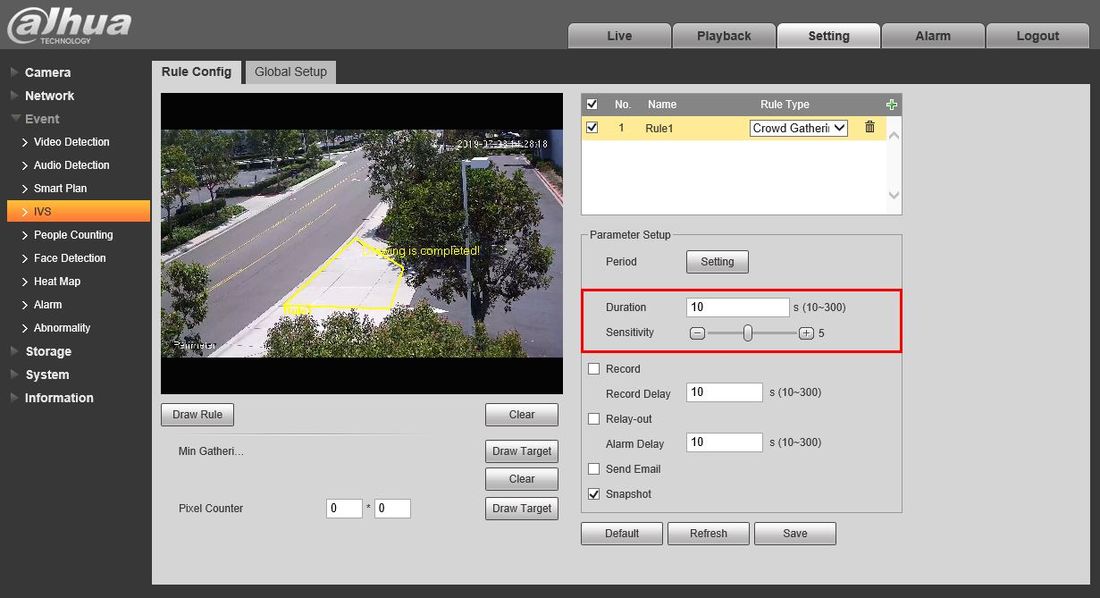Delete Rule1 with the trash icon
Viewport: 1100px width, 598px height.
[869, 127]
